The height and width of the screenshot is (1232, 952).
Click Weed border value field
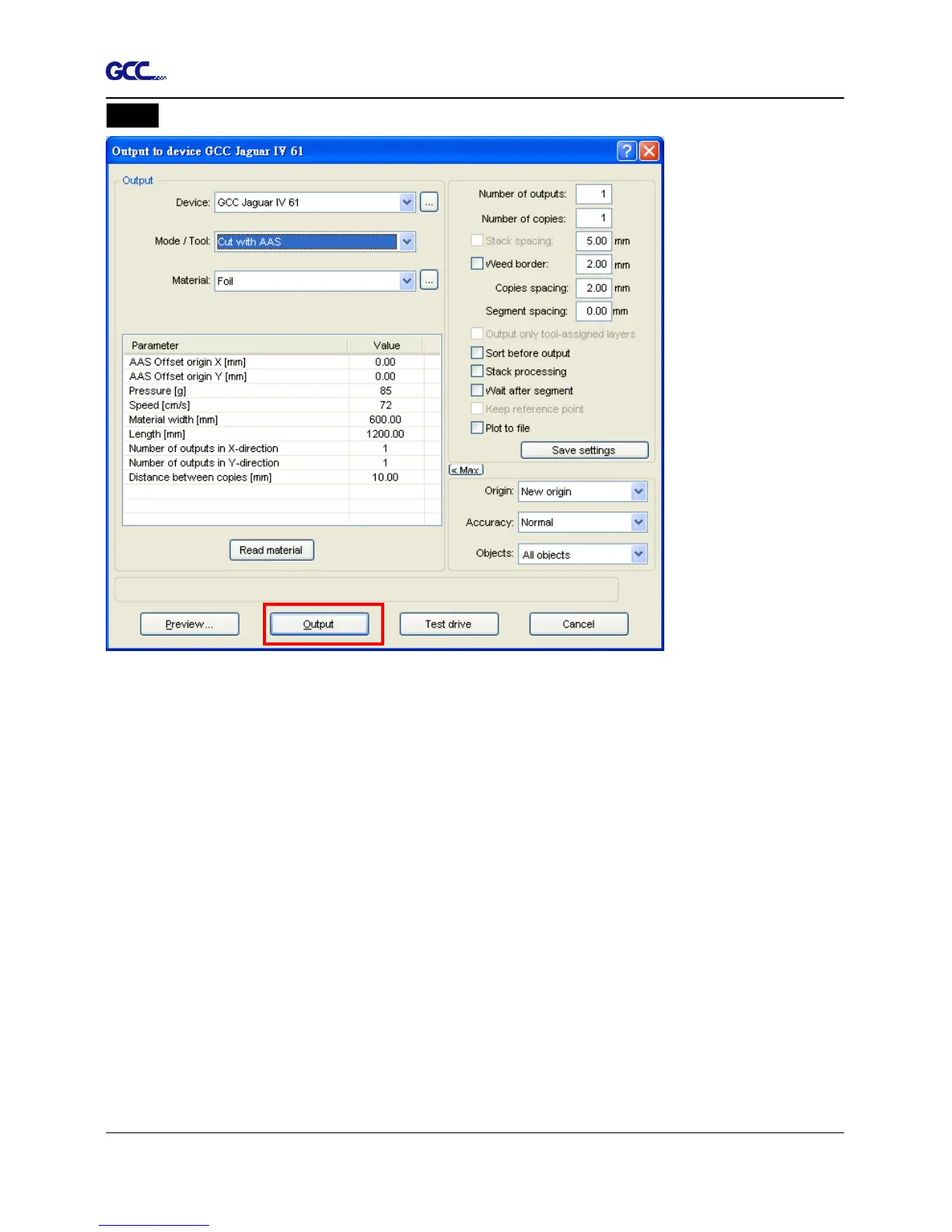pyautogui.click(x=594, y=264)
